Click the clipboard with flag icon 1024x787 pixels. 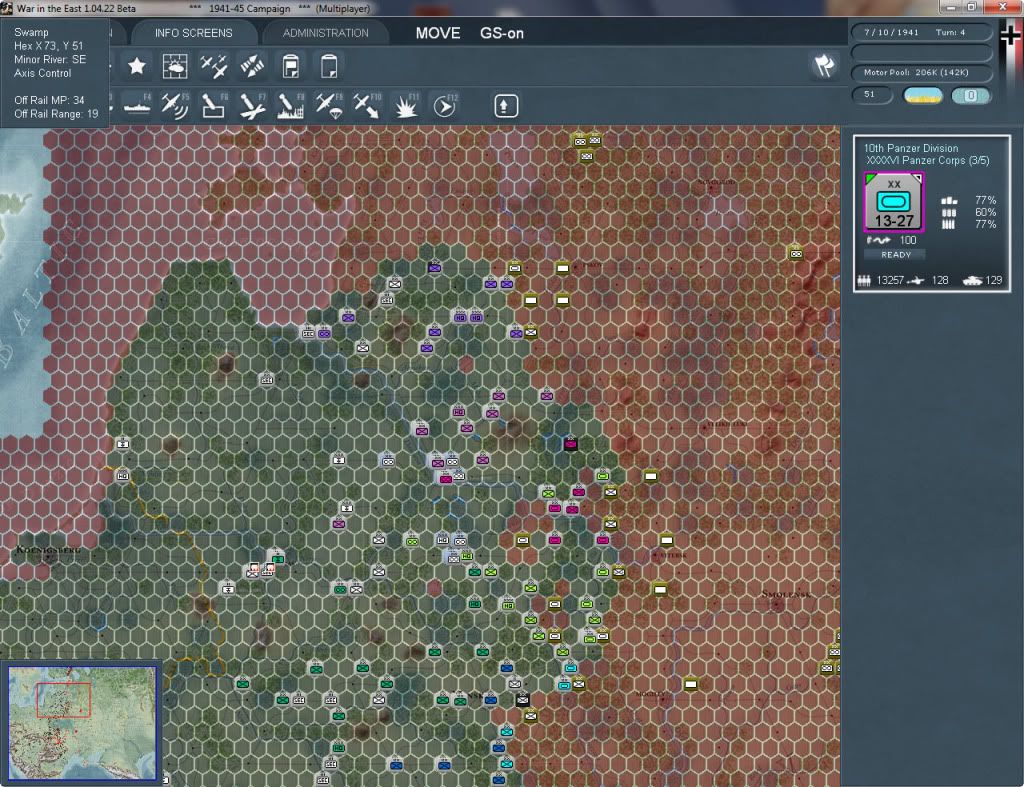tap(291, 66)
